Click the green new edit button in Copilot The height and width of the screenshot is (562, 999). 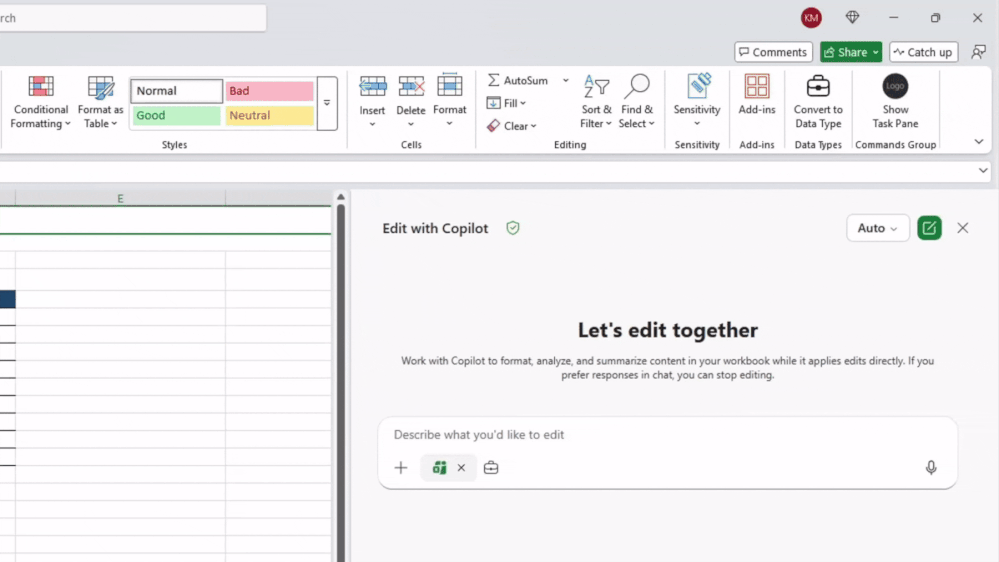tap(930, 228)
